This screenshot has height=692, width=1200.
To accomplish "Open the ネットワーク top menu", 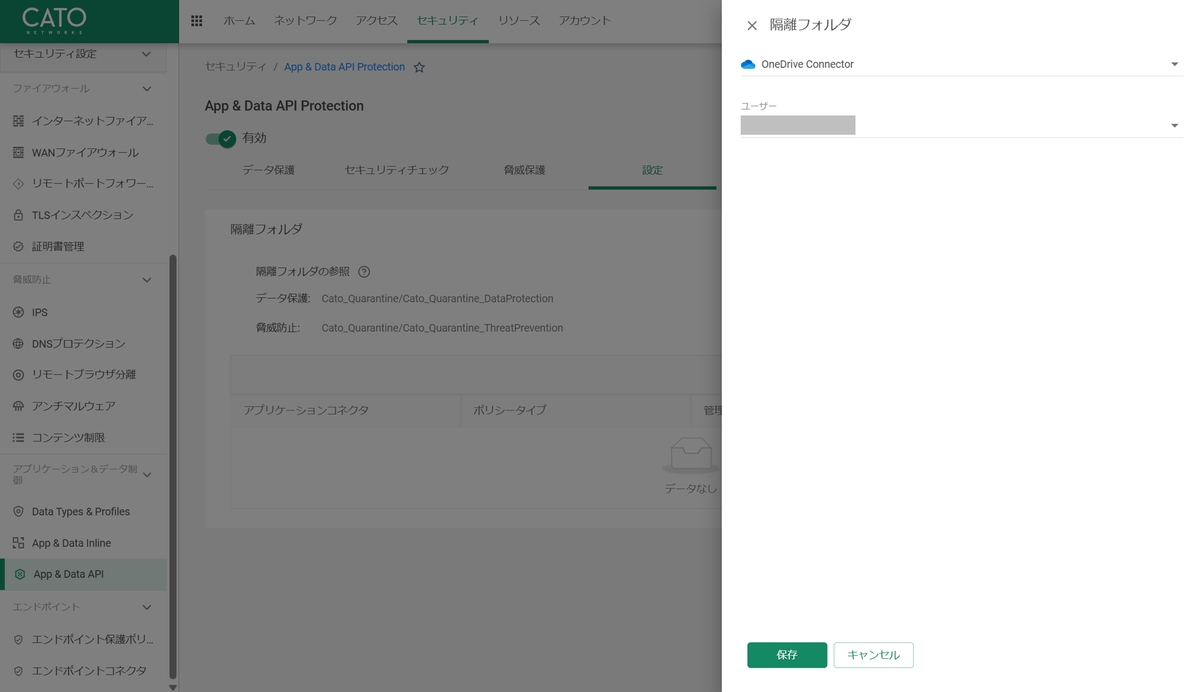I will [305, 21].
